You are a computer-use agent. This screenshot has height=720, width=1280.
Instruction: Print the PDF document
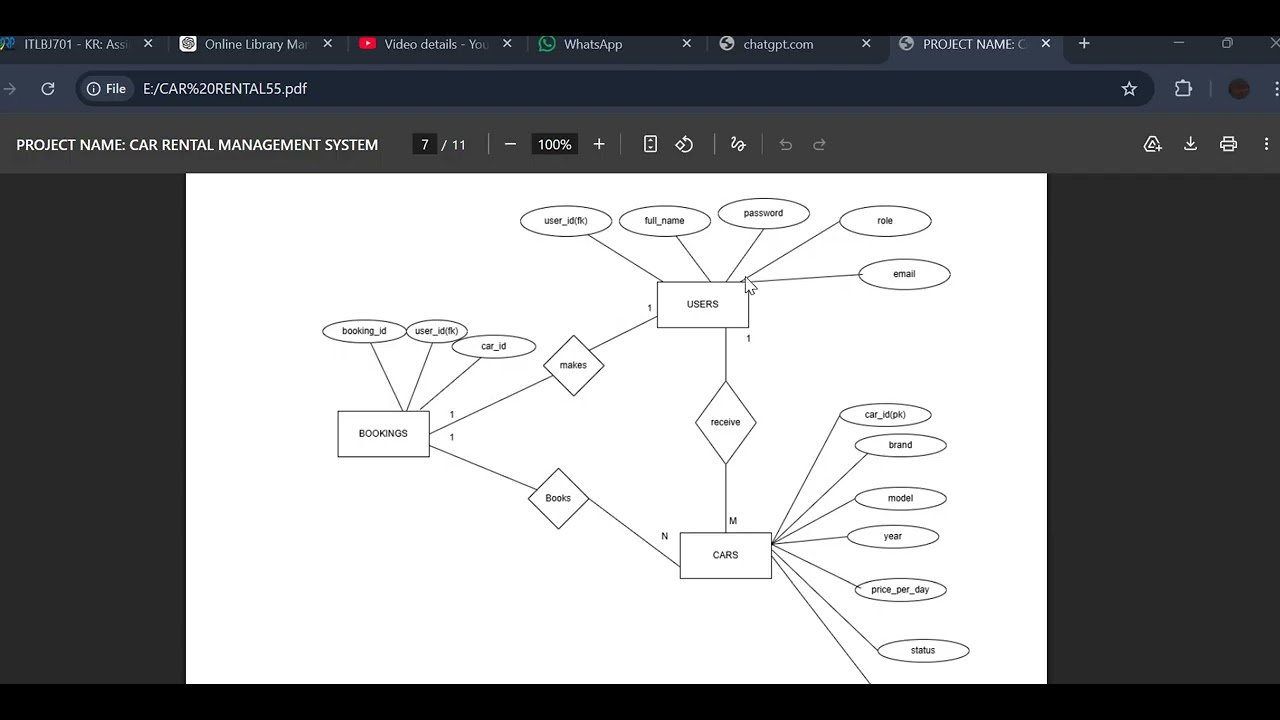(x=1228, y=145)
